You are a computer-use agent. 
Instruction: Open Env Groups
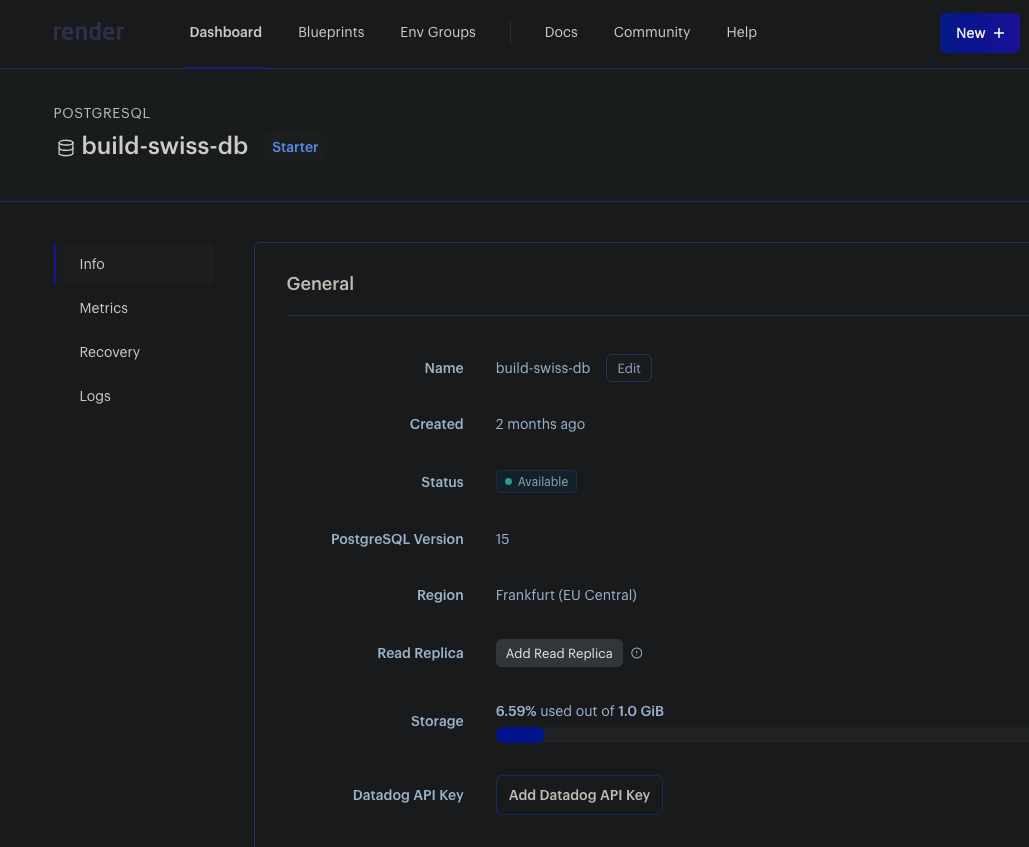coord(438,32)
